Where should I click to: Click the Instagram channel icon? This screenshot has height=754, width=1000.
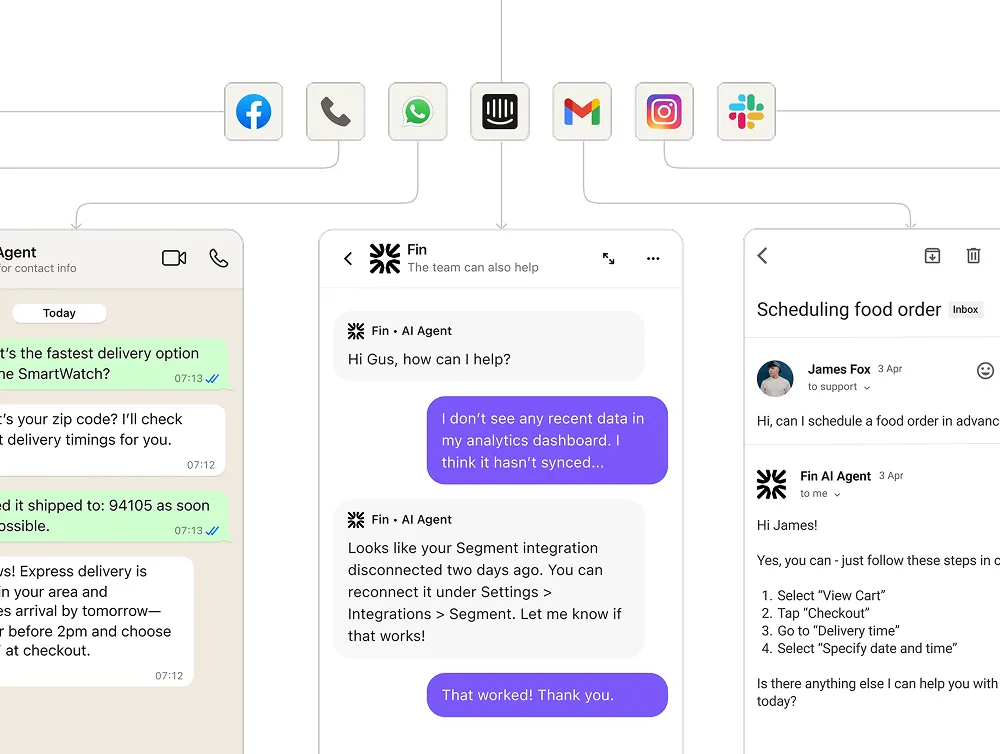pos(664,112)
